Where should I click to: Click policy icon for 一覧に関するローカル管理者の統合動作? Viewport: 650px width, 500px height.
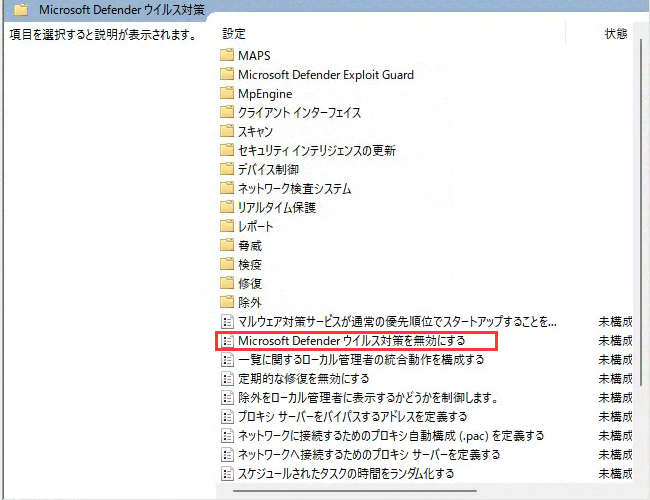(227, 359)
